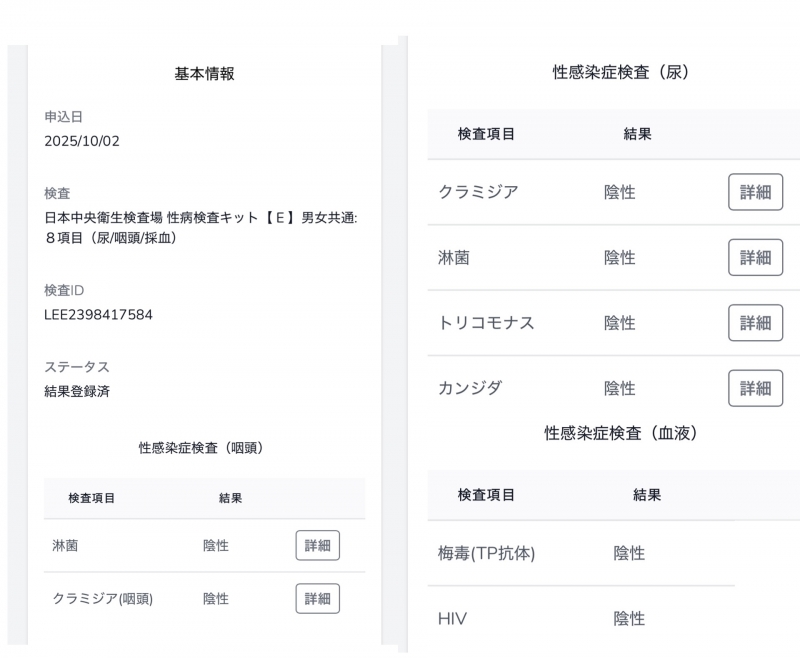
Task: Click the 性感染症検査（血液） section heading
Action: [621, 433]
